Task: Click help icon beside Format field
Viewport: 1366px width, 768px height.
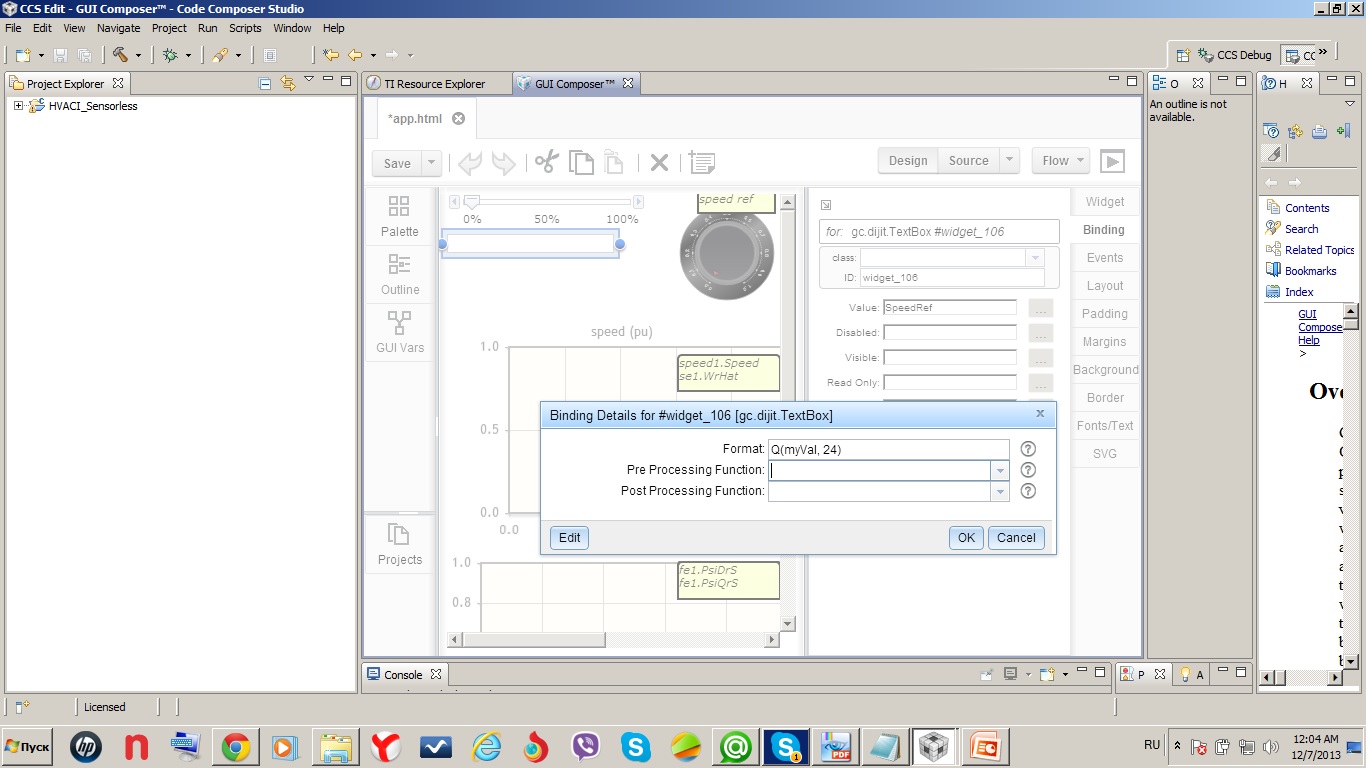Action: [x=1027, y=449]
